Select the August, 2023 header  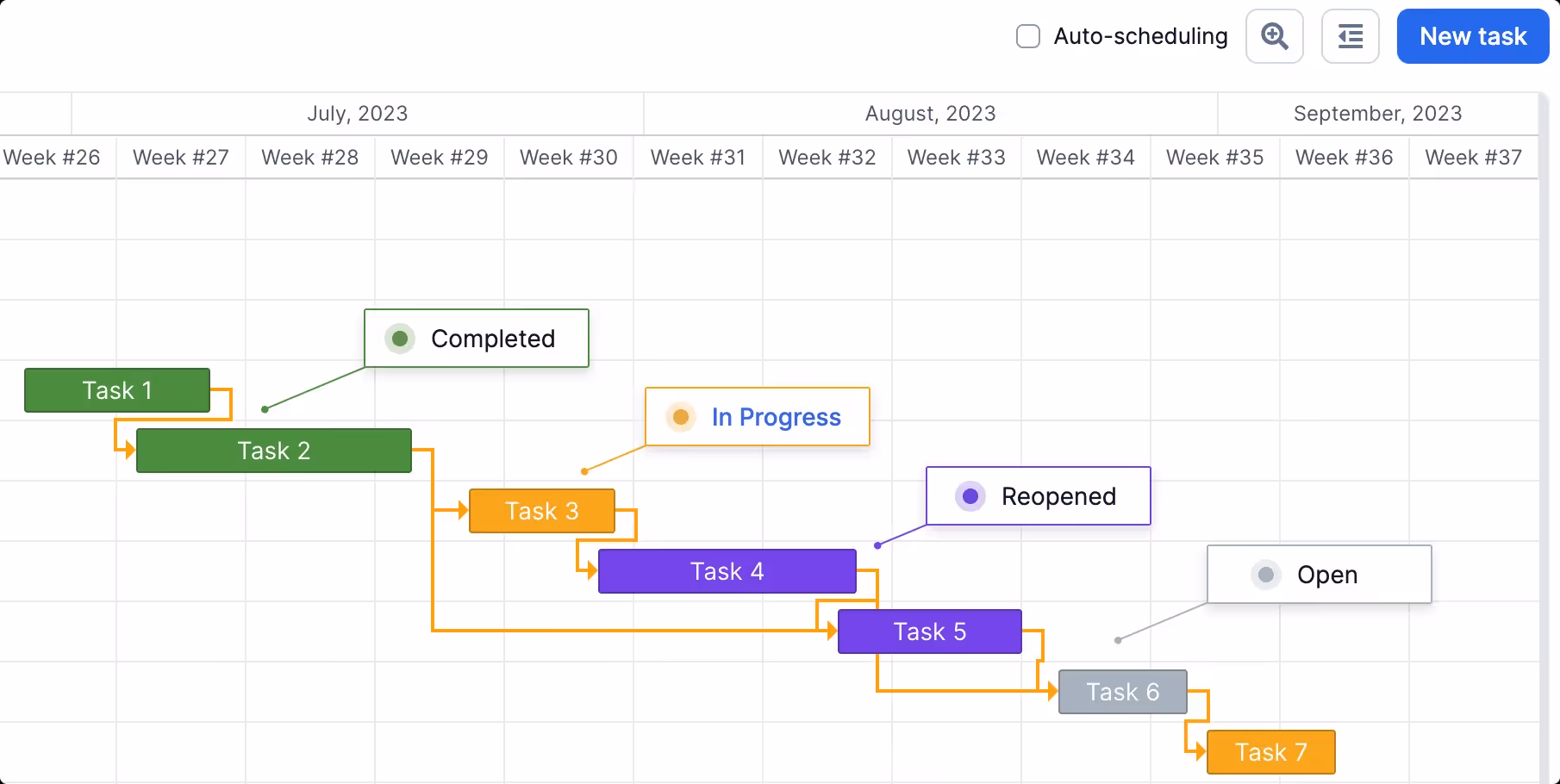(930, 113)
